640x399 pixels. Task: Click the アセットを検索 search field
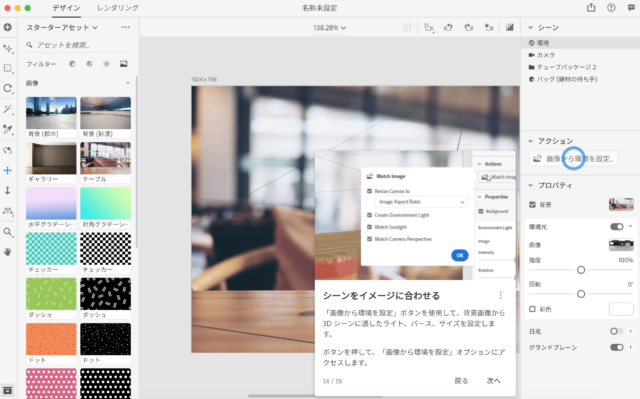click(79, 45)
